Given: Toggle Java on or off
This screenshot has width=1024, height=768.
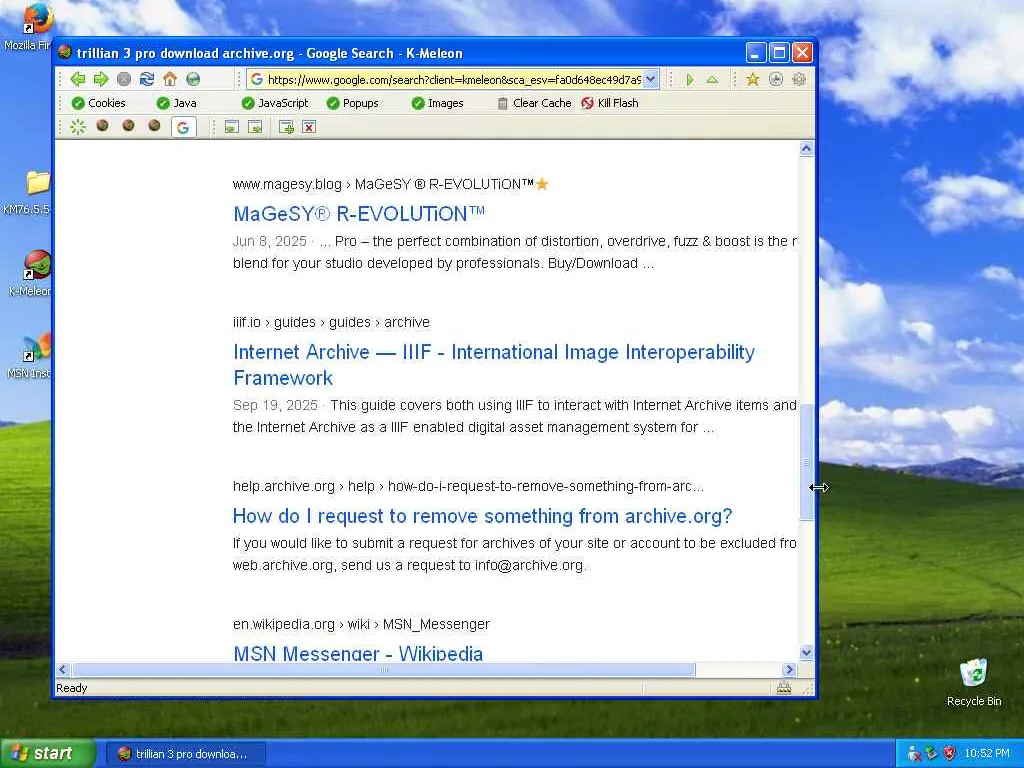Looking at the screenshot, I should (x=176, y=103).
